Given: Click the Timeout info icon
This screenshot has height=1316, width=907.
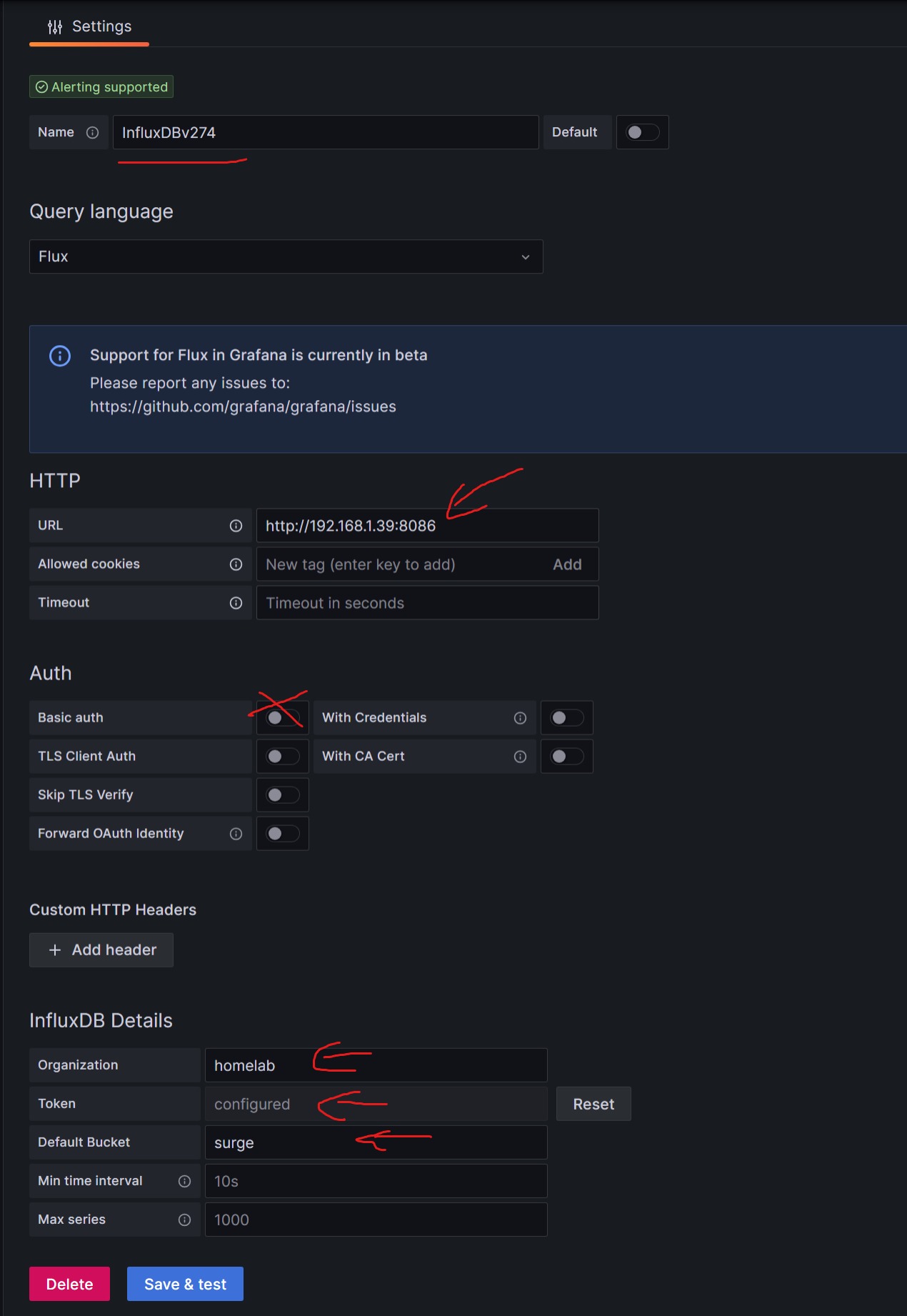Looking at the screenshot, I should click(x=236, y=603).
